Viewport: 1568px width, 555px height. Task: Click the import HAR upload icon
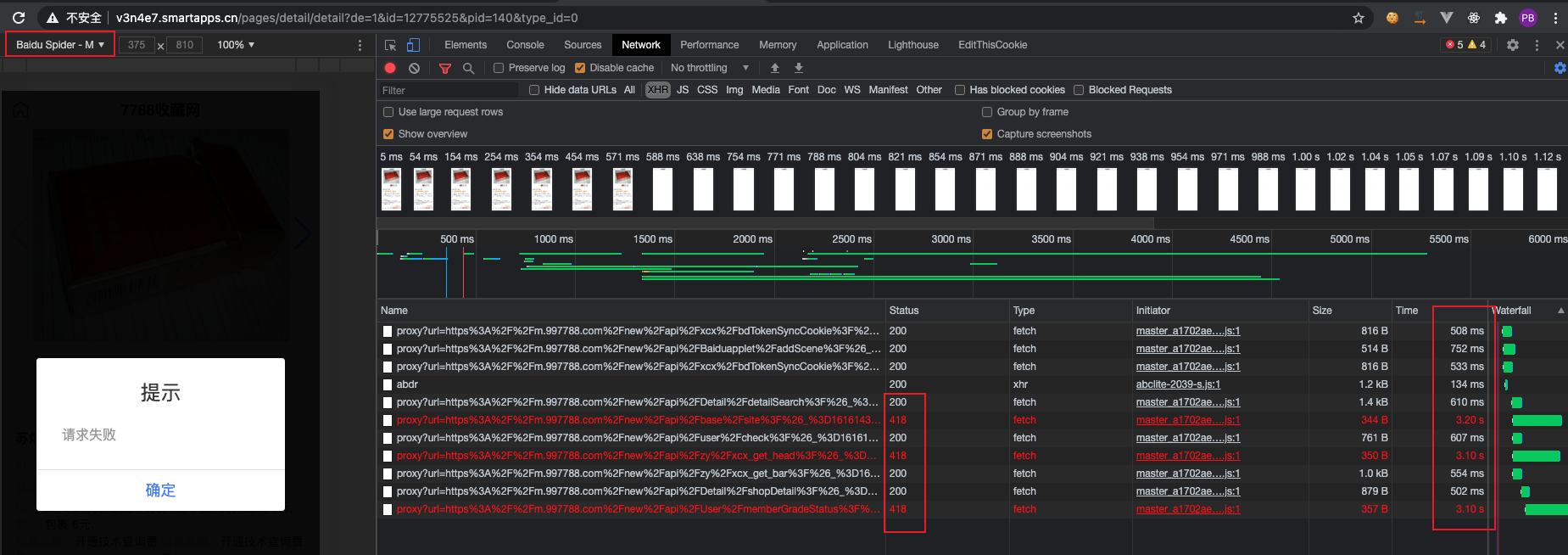774,68
